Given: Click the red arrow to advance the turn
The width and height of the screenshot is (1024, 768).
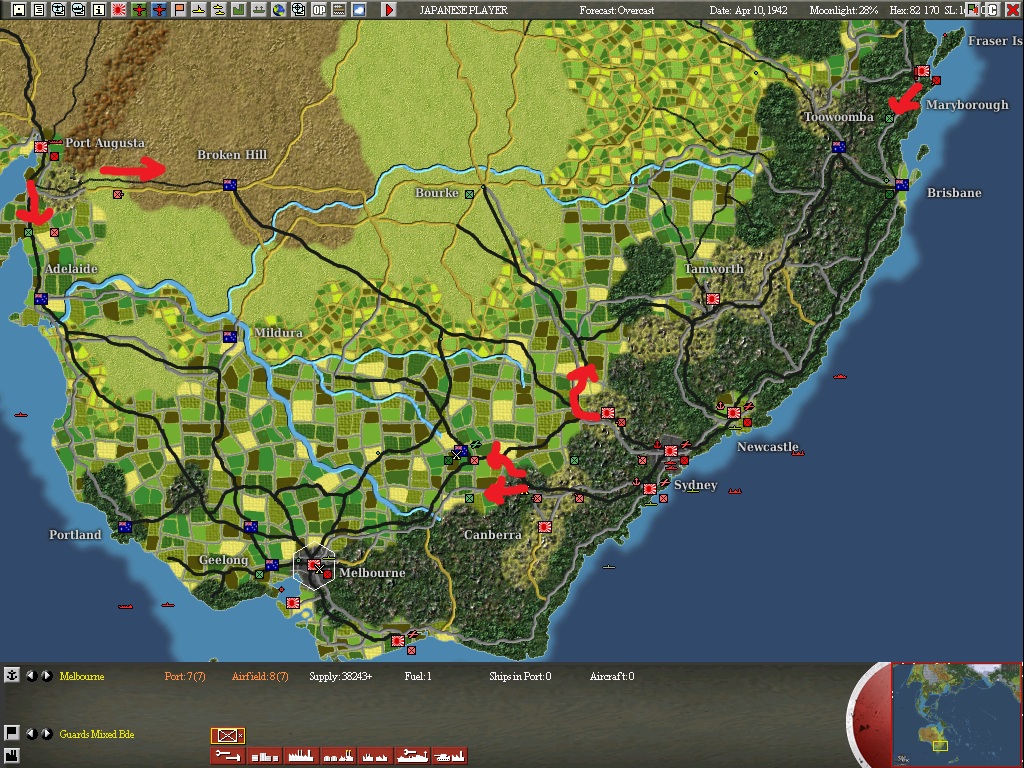Looking at the screenshot, I should coord(389,10).
